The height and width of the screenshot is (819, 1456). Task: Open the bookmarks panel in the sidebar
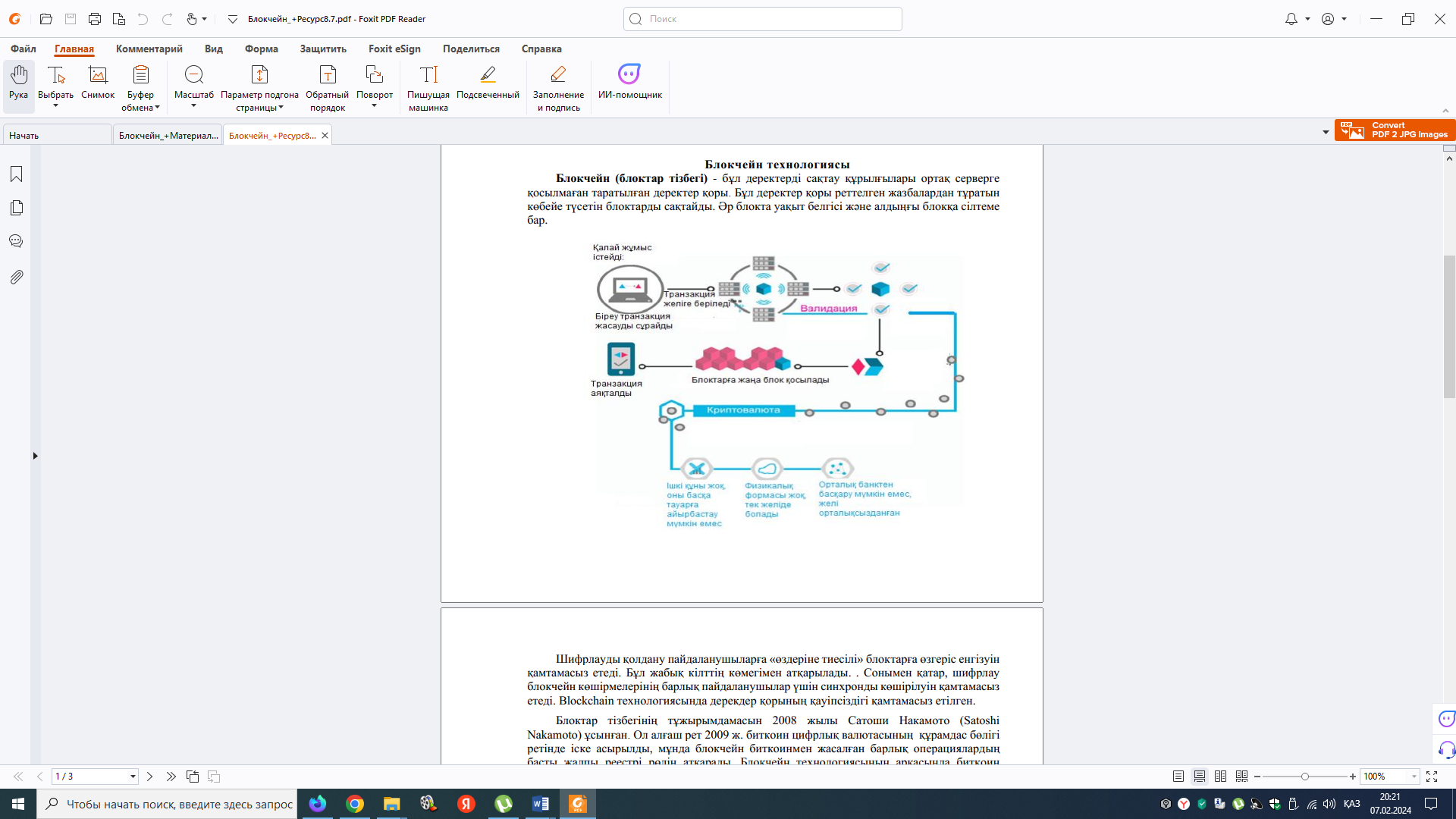[x=16, y=174]
